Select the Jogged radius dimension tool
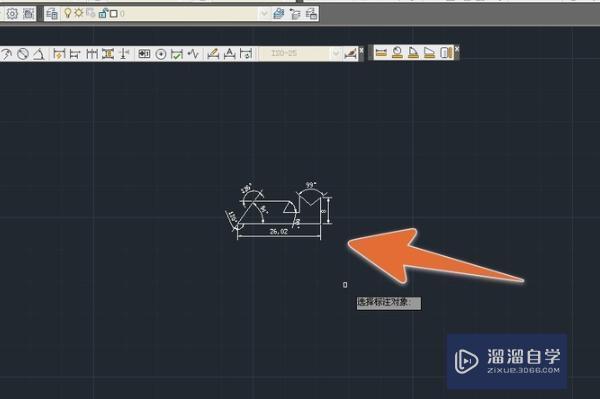This screenshot has width=600, height=399. coord(7,54)
